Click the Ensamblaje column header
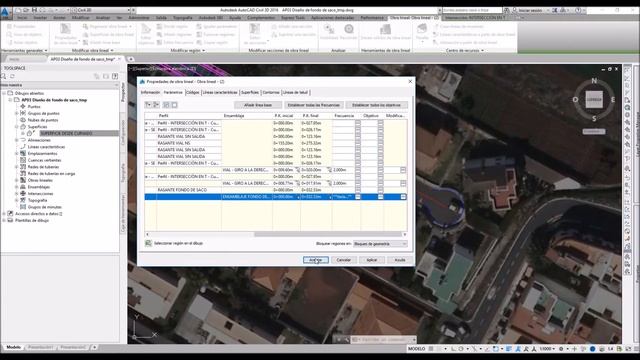Viewport: 640px width, 360px height. (x=247, y=116)
